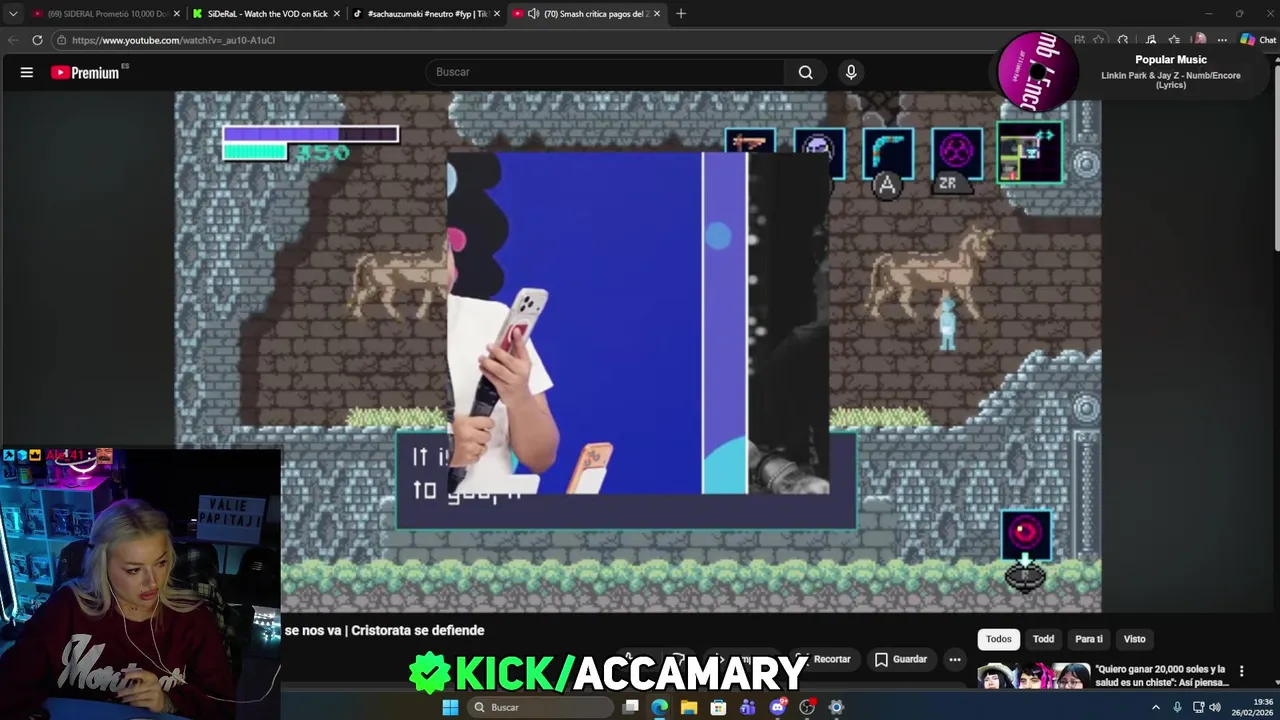Save video with Guardar button
Screen dimensions: 1280x720
tap(901, 659)
